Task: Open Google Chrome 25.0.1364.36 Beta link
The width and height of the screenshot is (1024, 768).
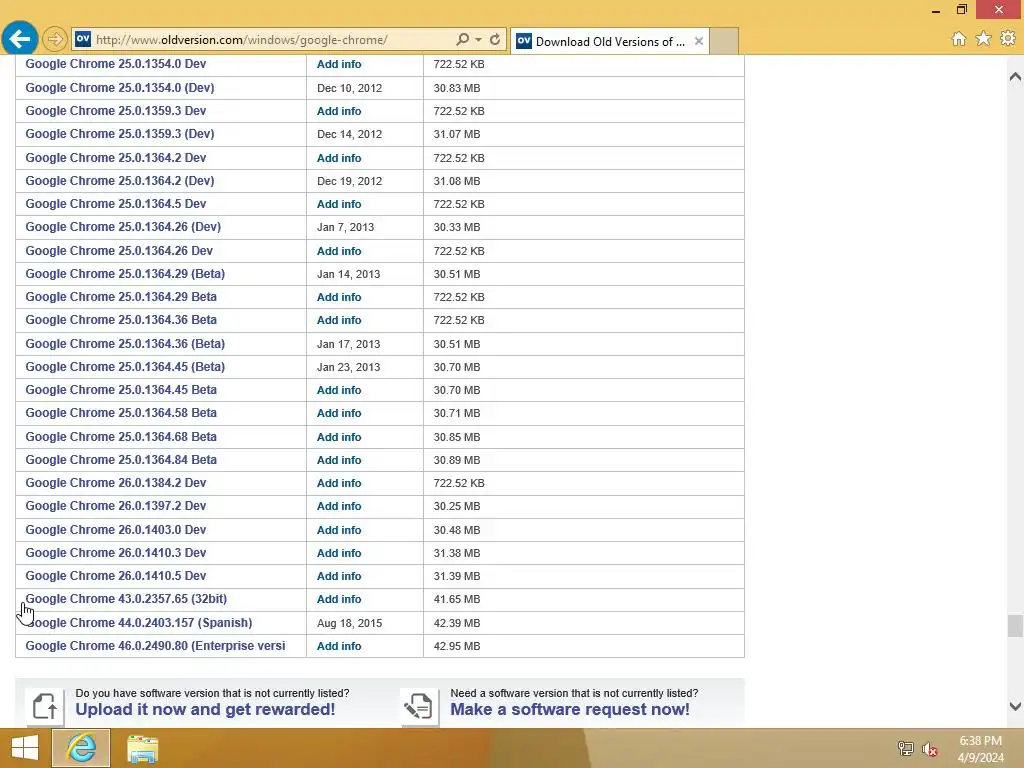Action: pos(121,320)
